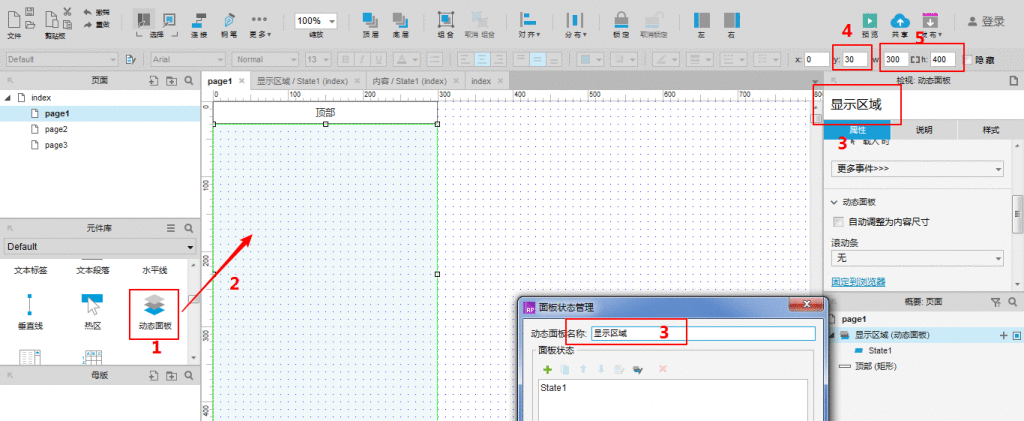The width and height of the screenshot is (1024, 421).
Task: Click add master icon in 母版 panel
Action: [x=153, y=375]
